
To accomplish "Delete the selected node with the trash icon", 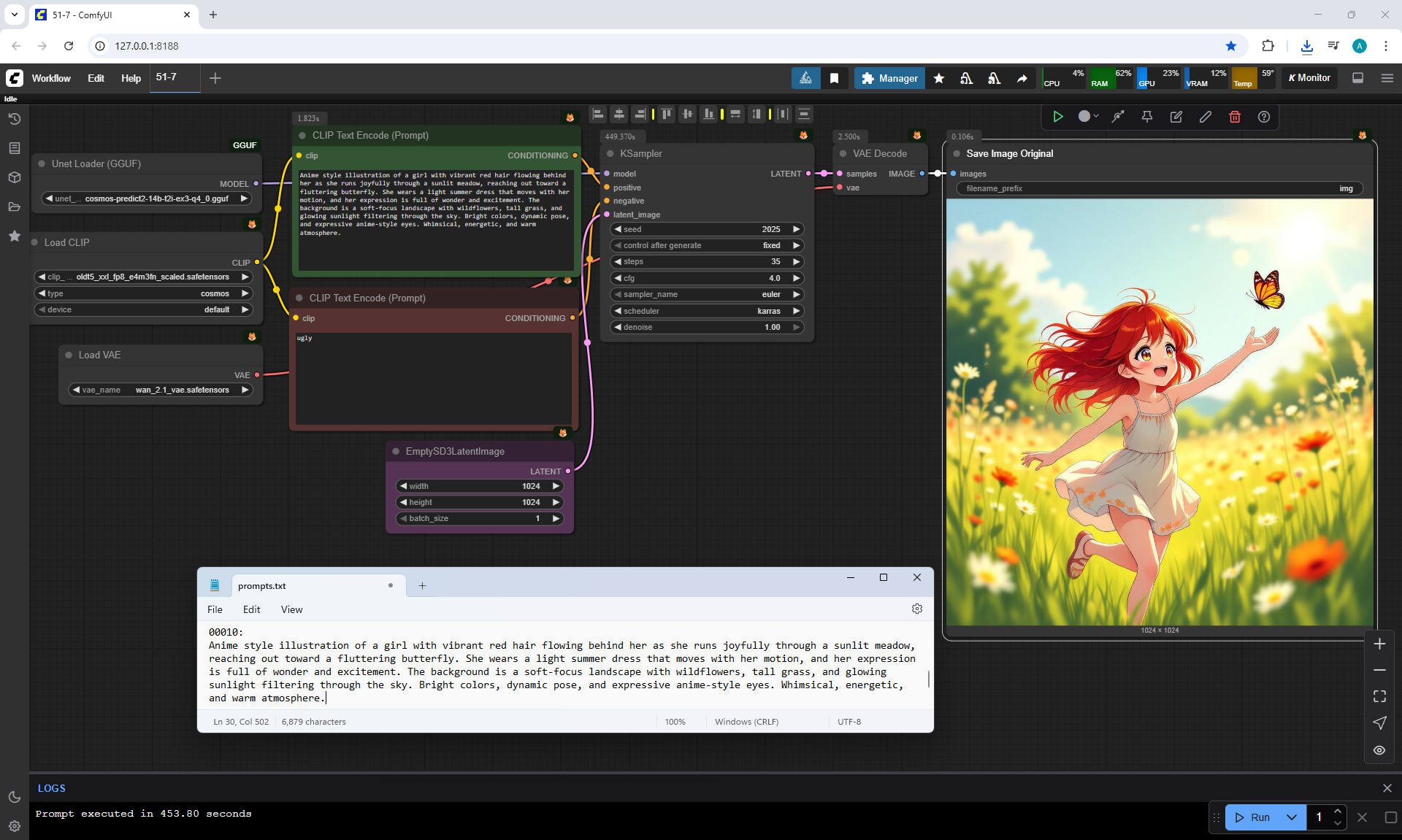I will (1235, 117).
